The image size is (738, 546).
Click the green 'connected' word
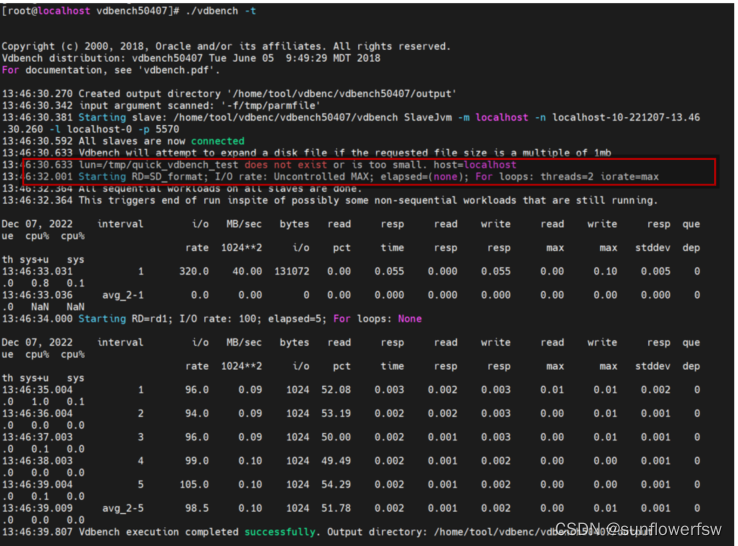[217, 141]
